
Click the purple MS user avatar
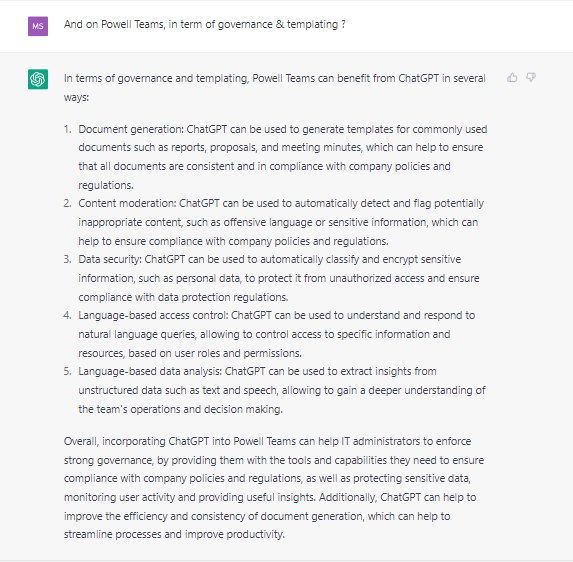[x=38, y=26]
